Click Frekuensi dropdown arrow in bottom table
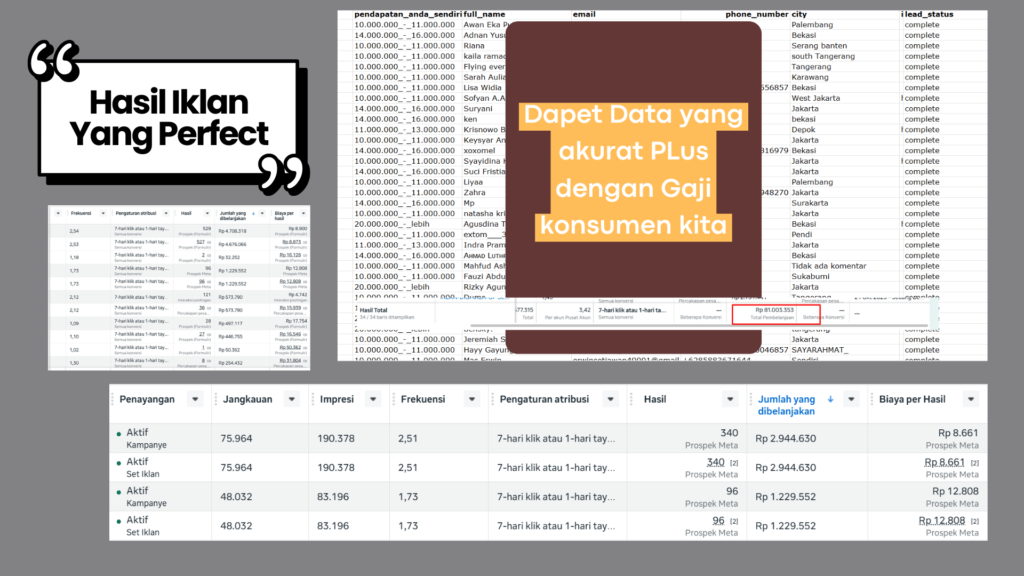 click(473, 399)
